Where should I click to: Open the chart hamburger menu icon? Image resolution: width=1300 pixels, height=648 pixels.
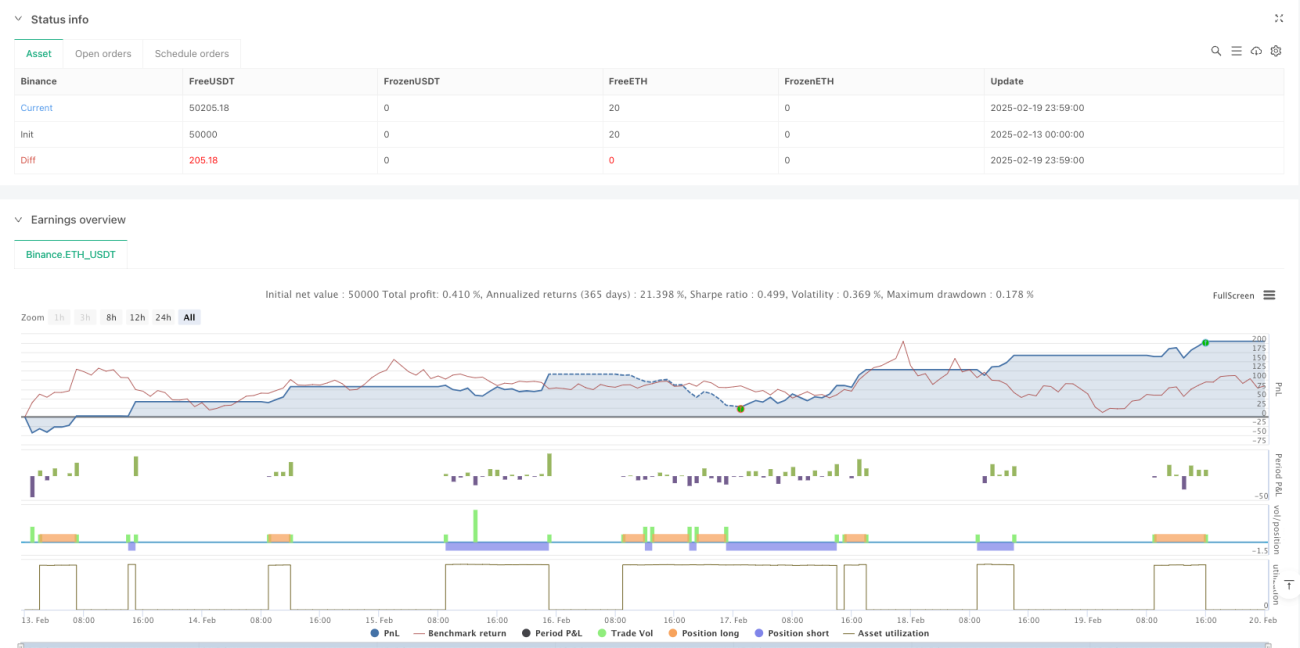(x=1269, y=295)
